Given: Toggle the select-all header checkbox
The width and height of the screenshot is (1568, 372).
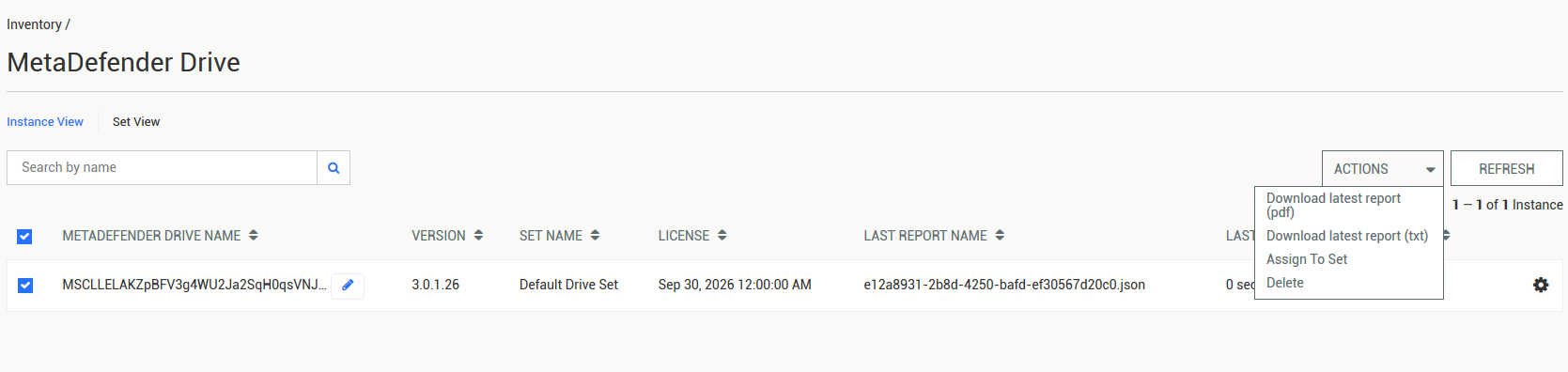Looking at the screenshot, I should (x=24, y=237).
